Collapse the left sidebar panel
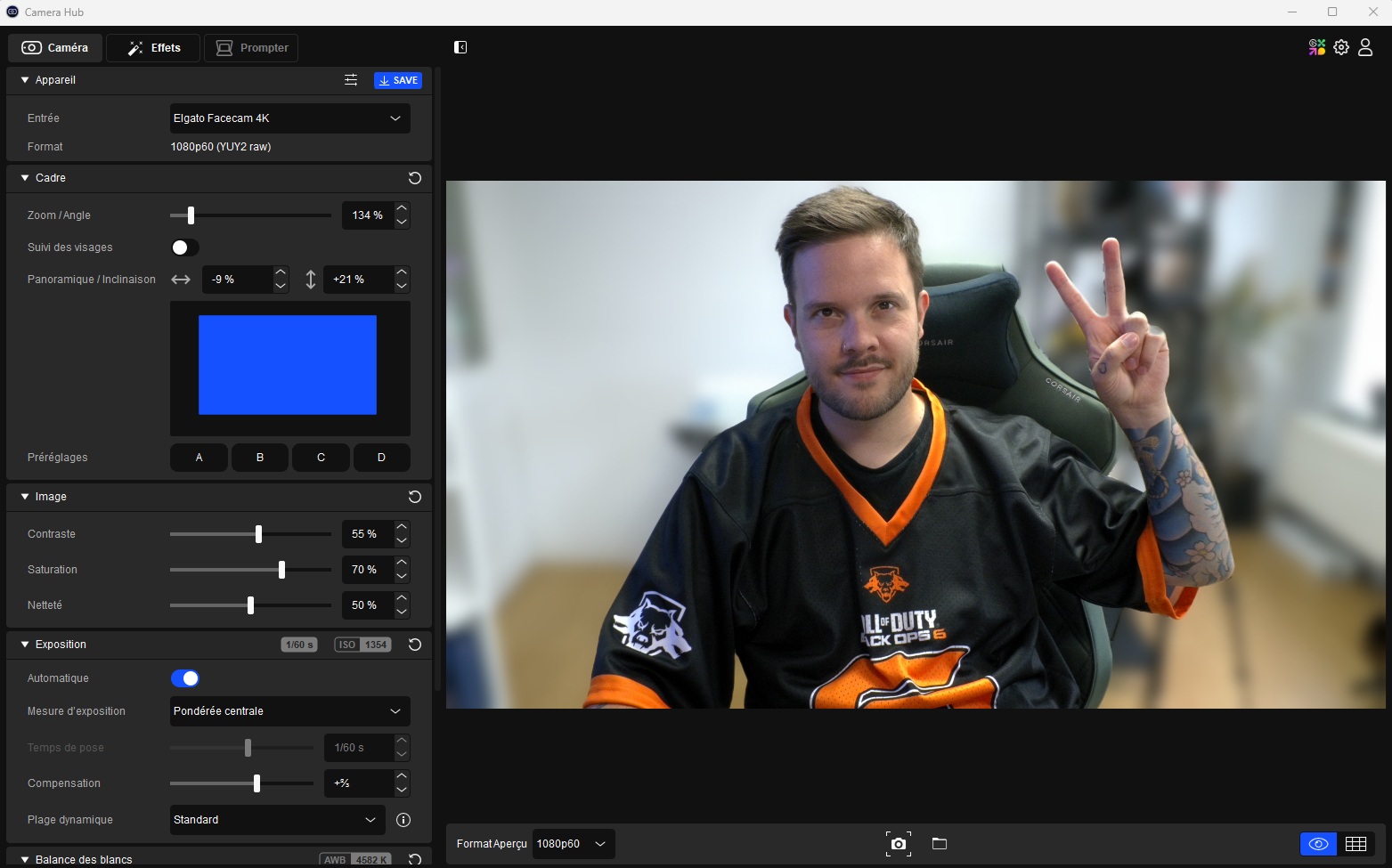Image resolution: width=1392 pixels, height=868 pixels. click(x=460, y=47)
